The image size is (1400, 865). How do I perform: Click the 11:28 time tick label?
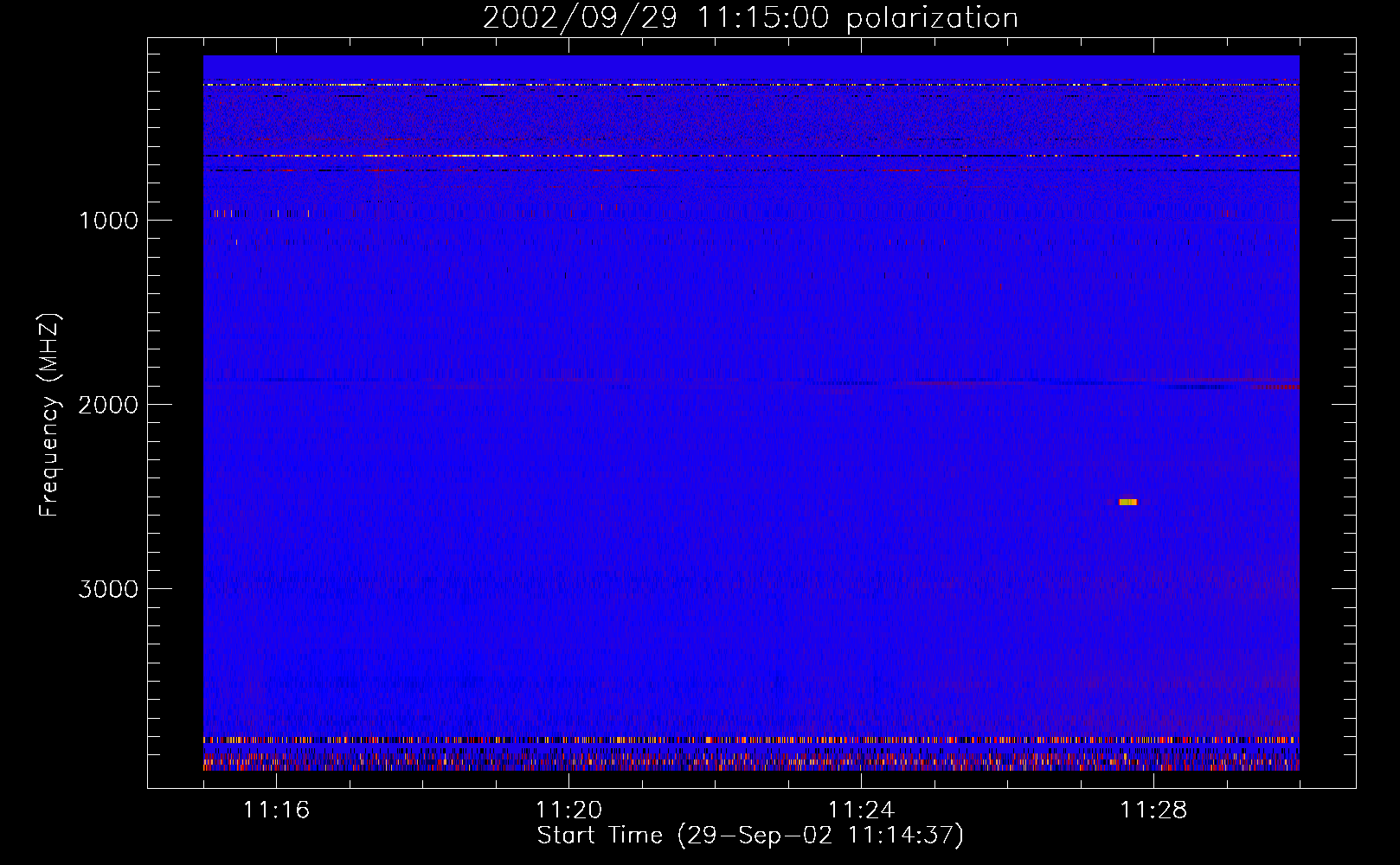(1153, 811)
